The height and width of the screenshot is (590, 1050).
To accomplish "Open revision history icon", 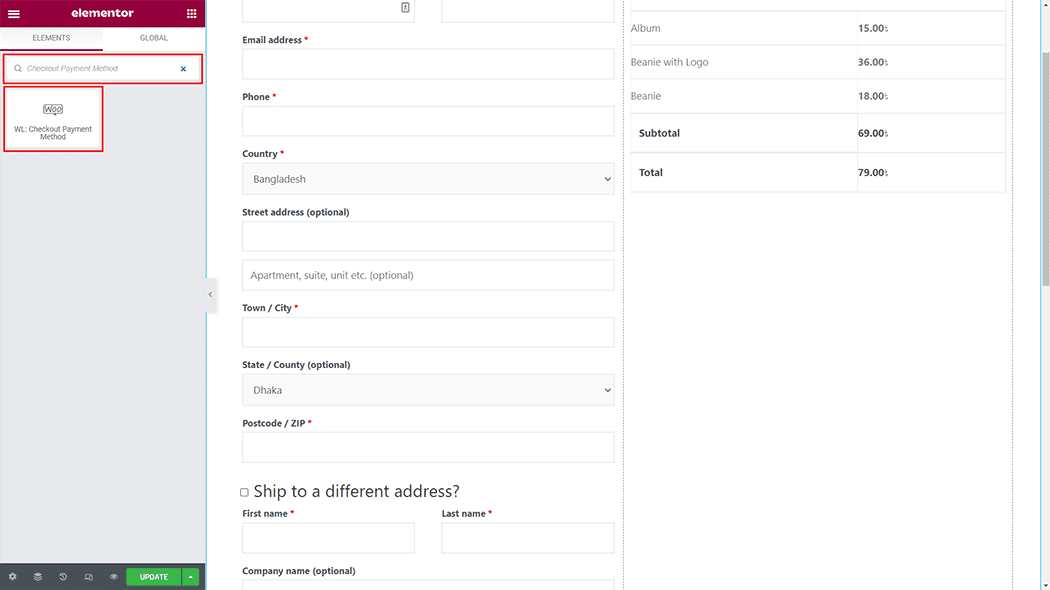I will 63,577.
